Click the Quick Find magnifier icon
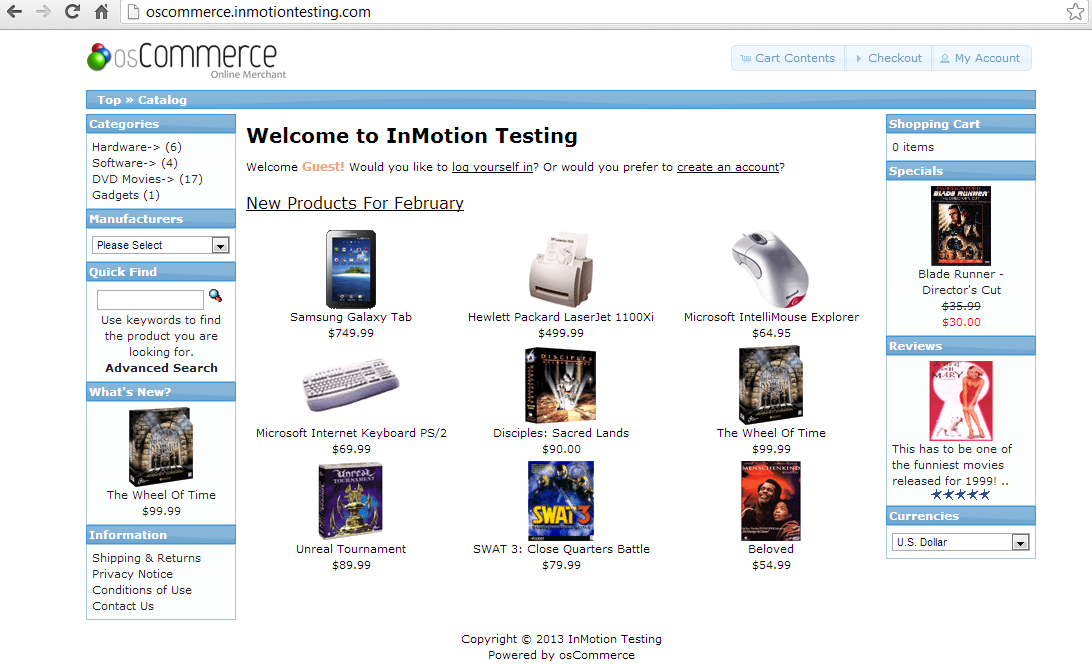 pos(215,296)
